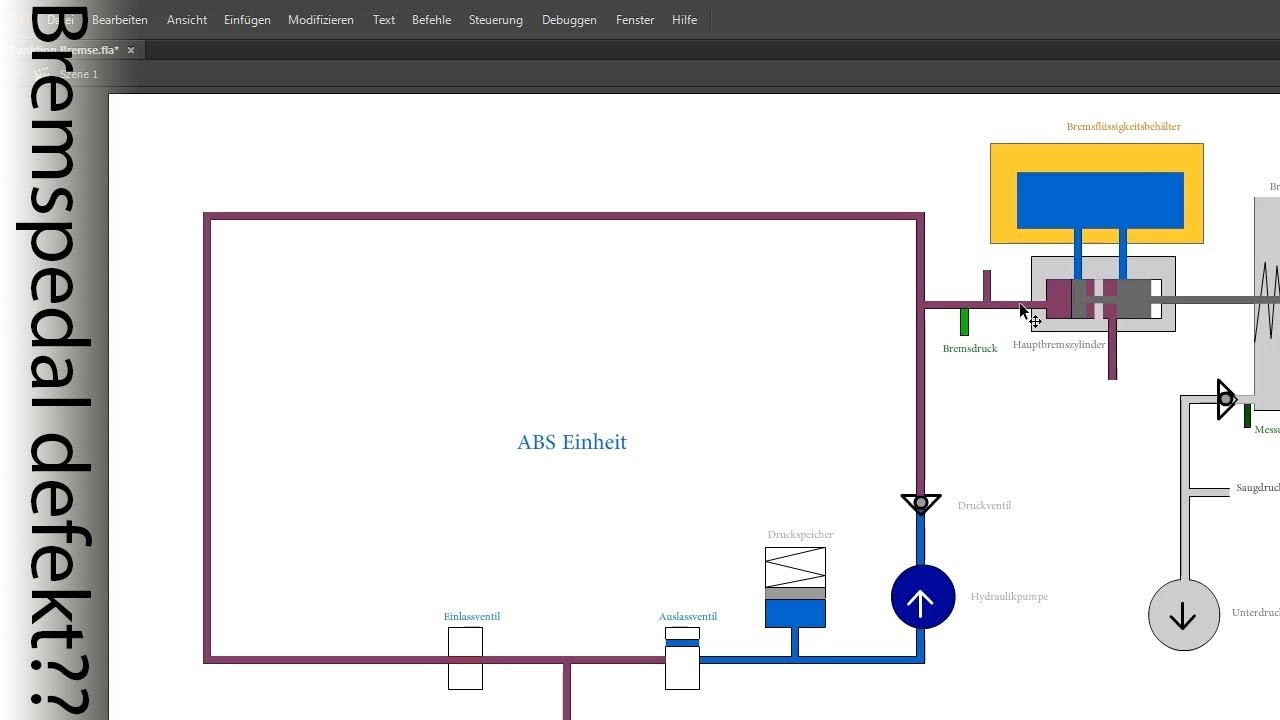This screenshot has height=720, width=1280.
Task: Select the yellow brake fluid reservoir
Action: [x=1097, y=193]
